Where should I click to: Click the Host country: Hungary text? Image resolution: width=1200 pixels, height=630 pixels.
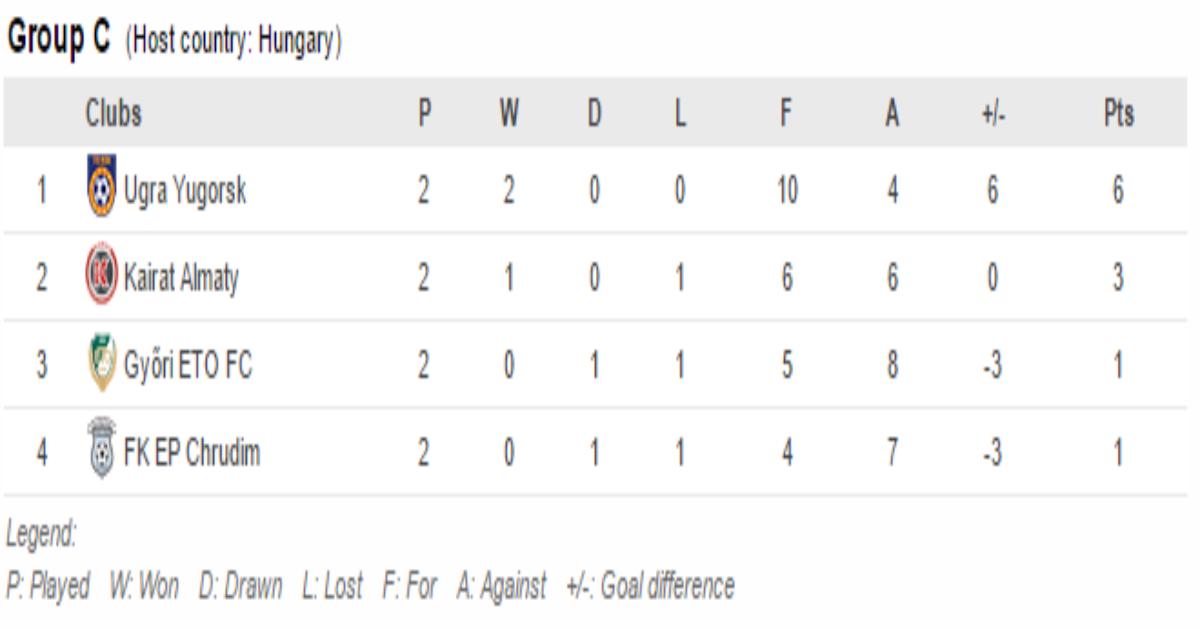pyautogui.click(x=233, y=43)
